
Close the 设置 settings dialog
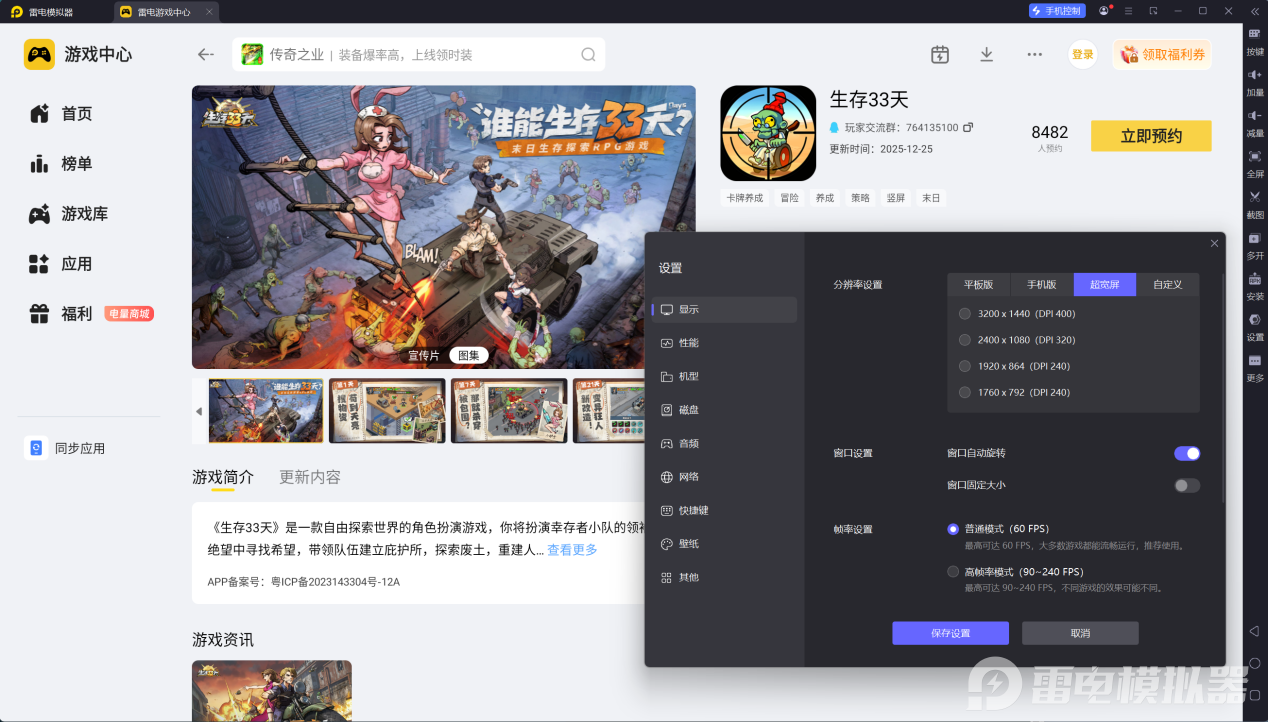(x=1214, y=243)
